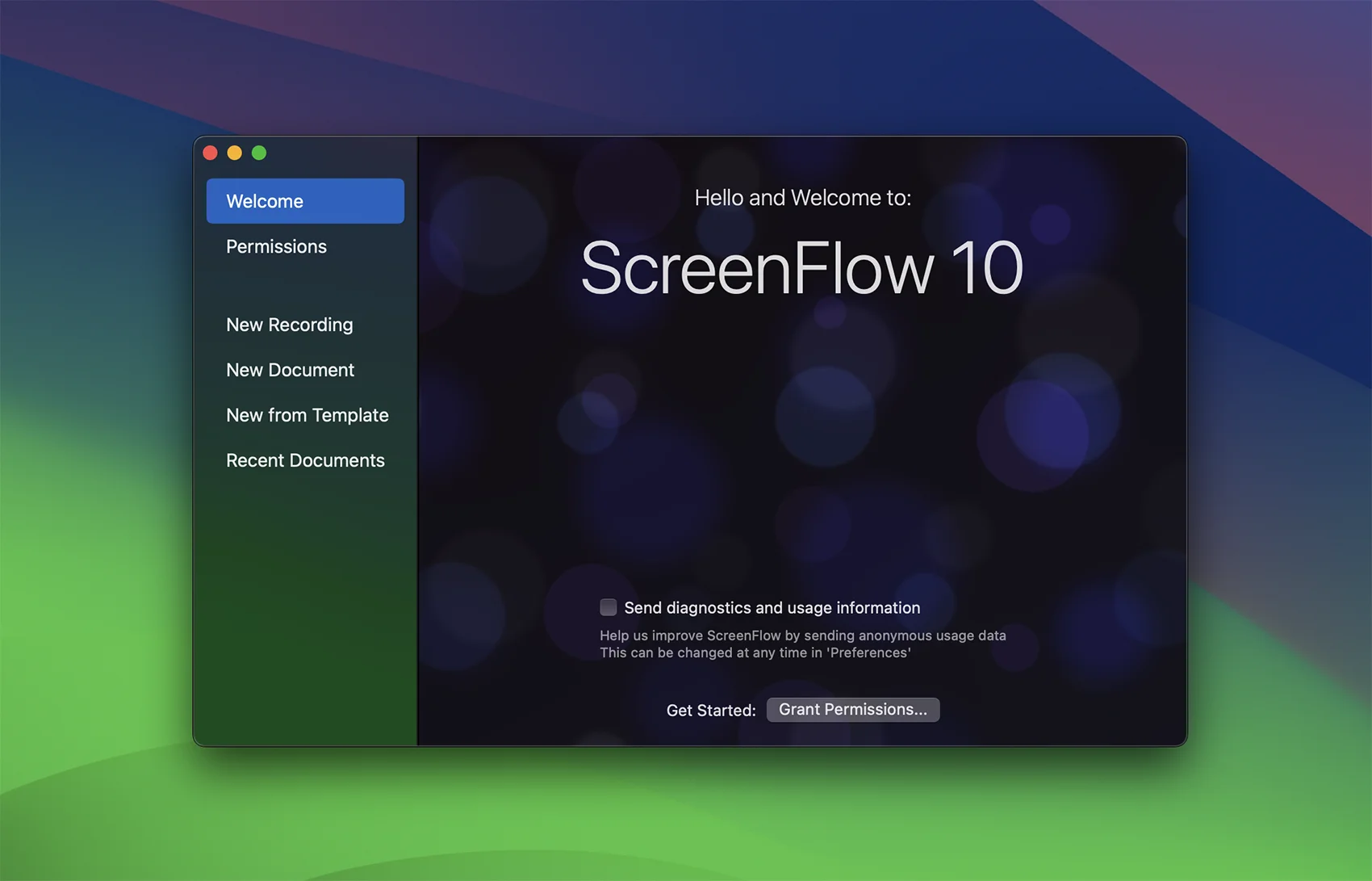Enable Send diagnostics and usage information checkbox

609,607
